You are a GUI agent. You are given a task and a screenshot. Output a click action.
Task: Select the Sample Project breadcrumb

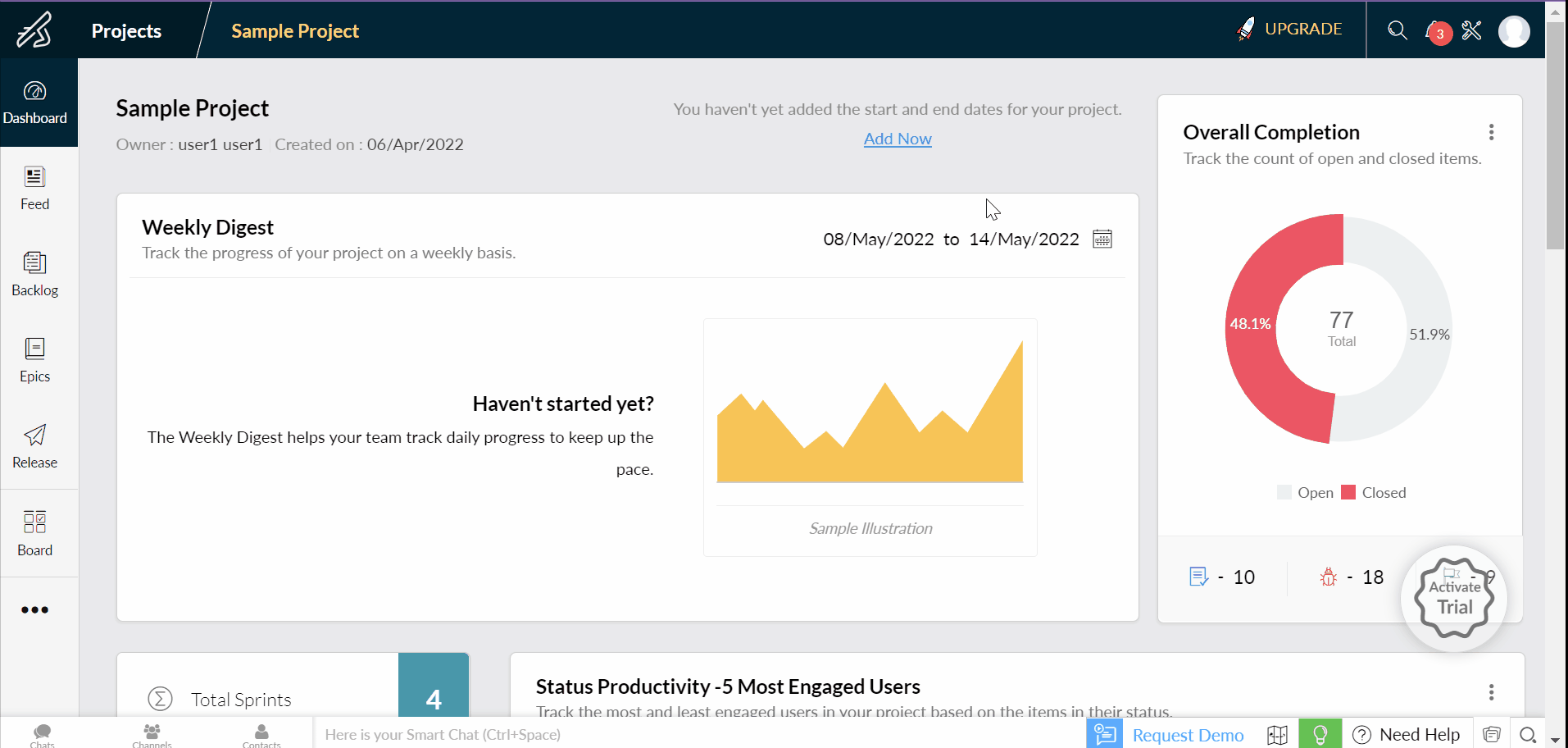[295, 31]
